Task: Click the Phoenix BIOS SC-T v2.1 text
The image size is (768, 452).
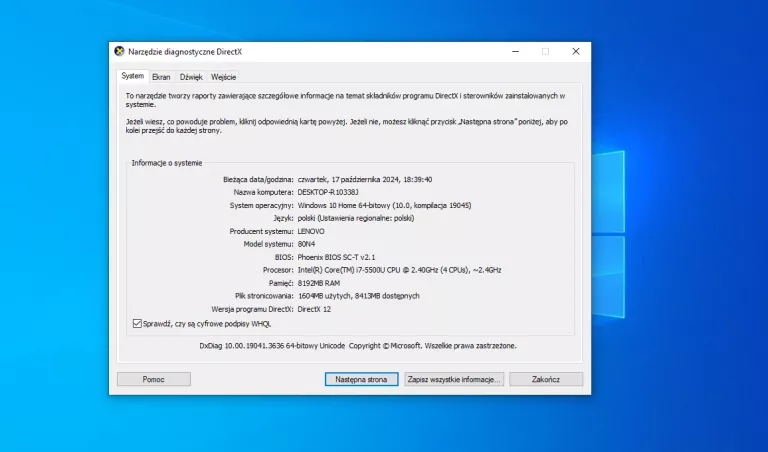Action: pyautogui.click(x=336, y=257)
